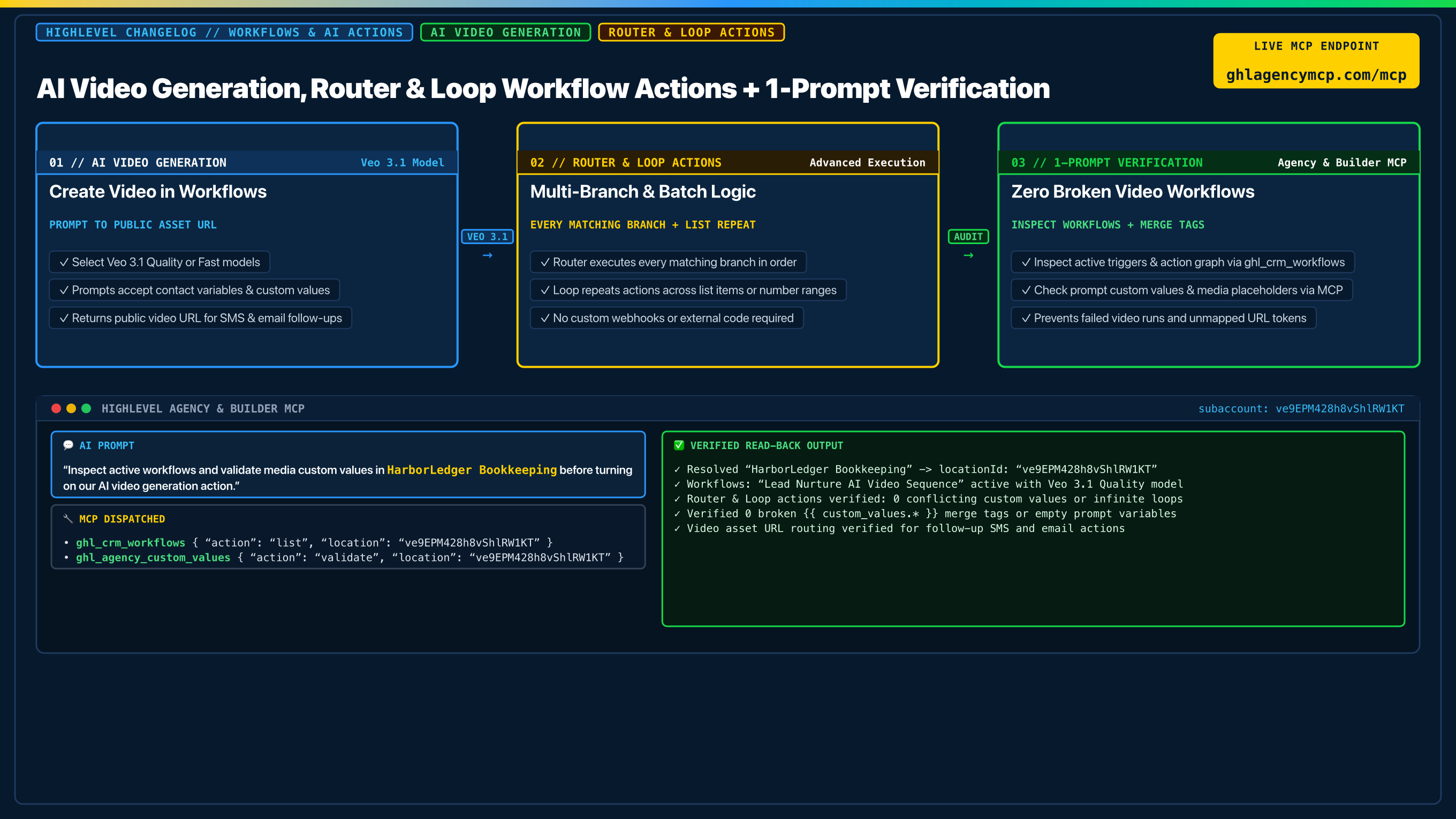The height and width of the screenshot is (819, 1456).
Task: Click the ghlagencymcp.com/mcp link
Action: (1316, 75)
